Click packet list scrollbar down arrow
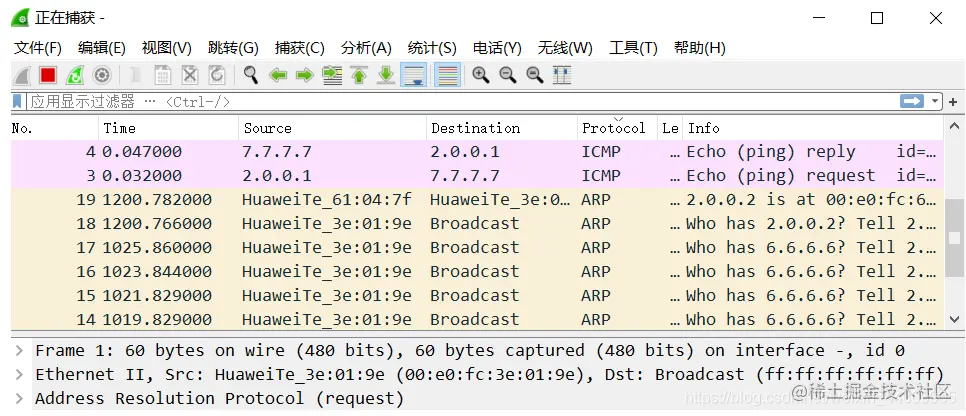 (954, 319)
